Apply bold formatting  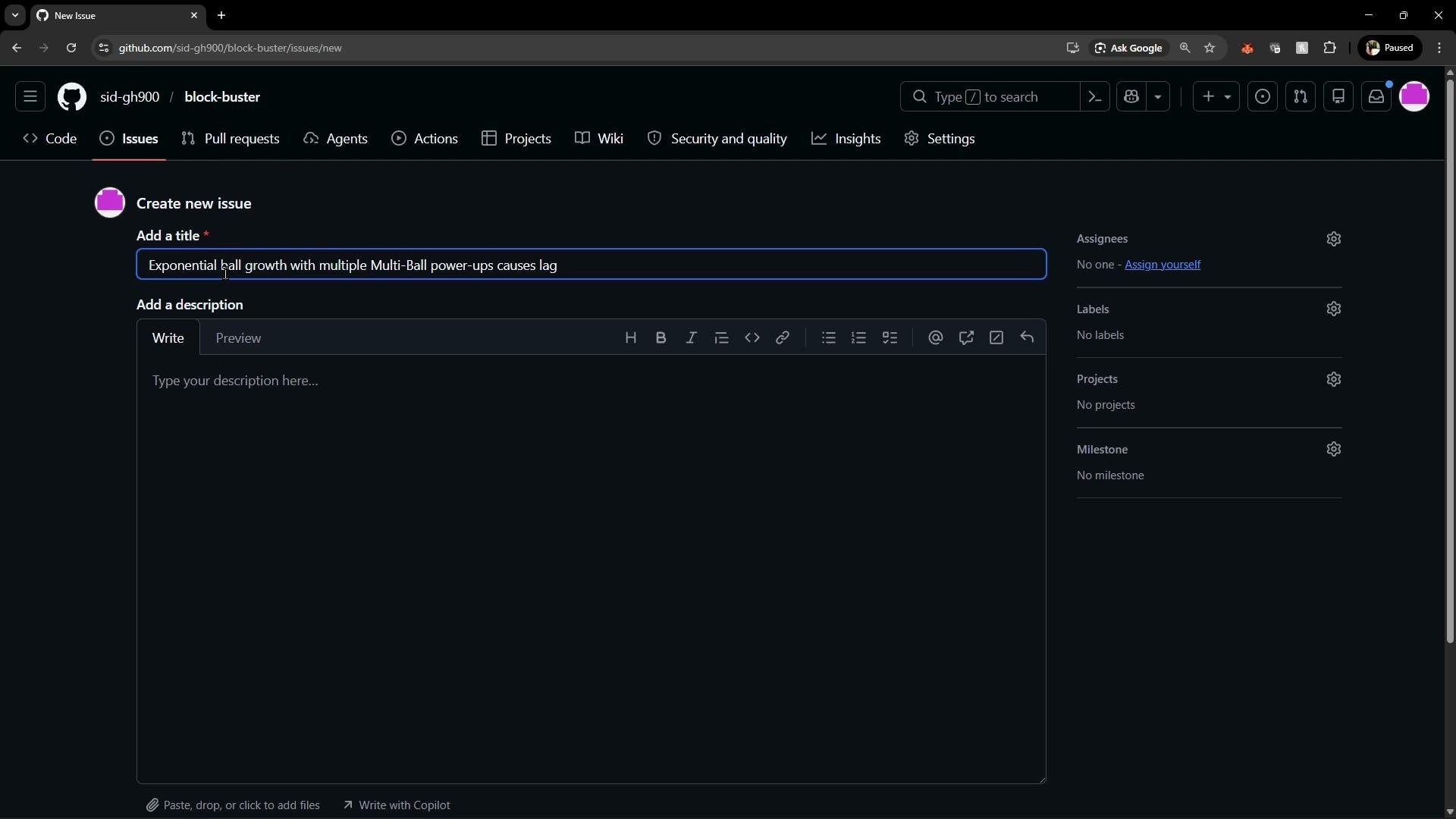click(661, 338)
